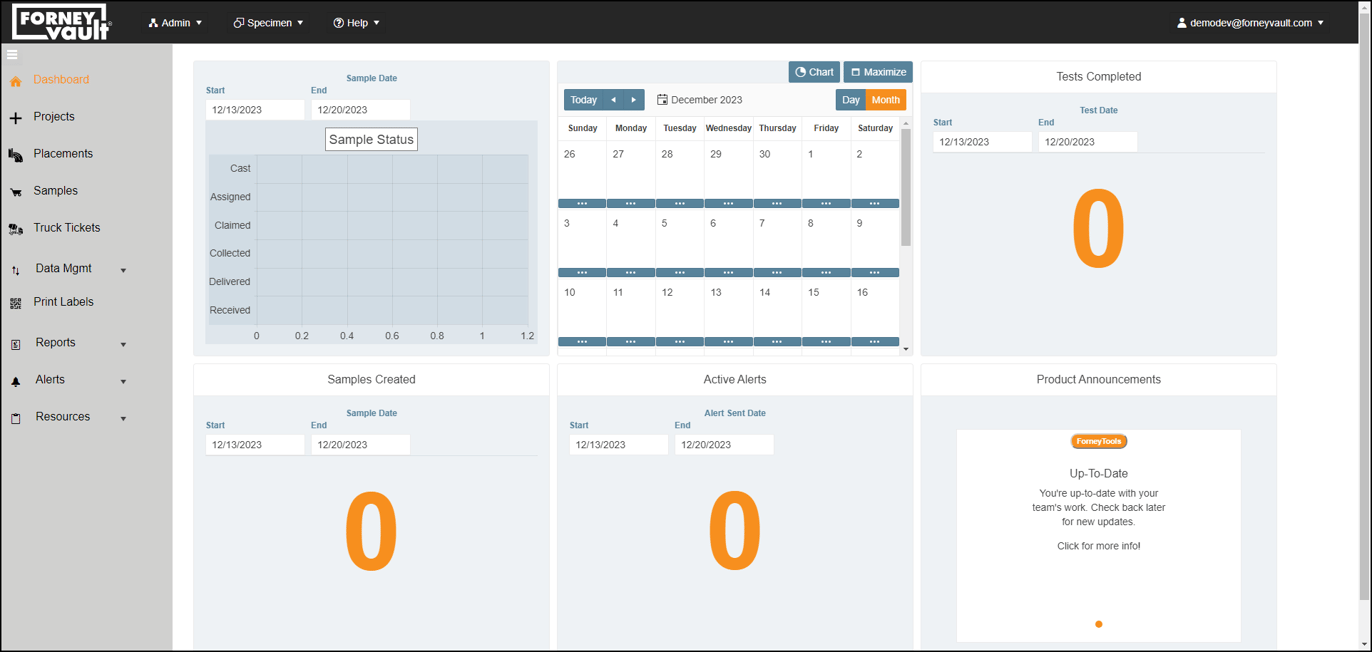Switch calendar to Month view
The height and width of the screenshot is (652, 1372).
885,100
